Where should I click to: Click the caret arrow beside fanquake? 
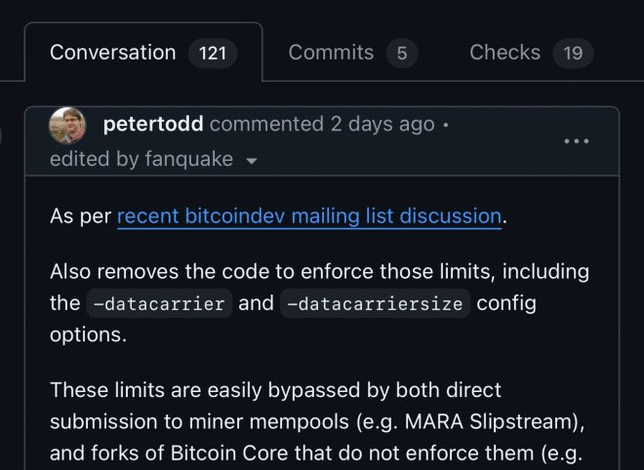(251, 161)
